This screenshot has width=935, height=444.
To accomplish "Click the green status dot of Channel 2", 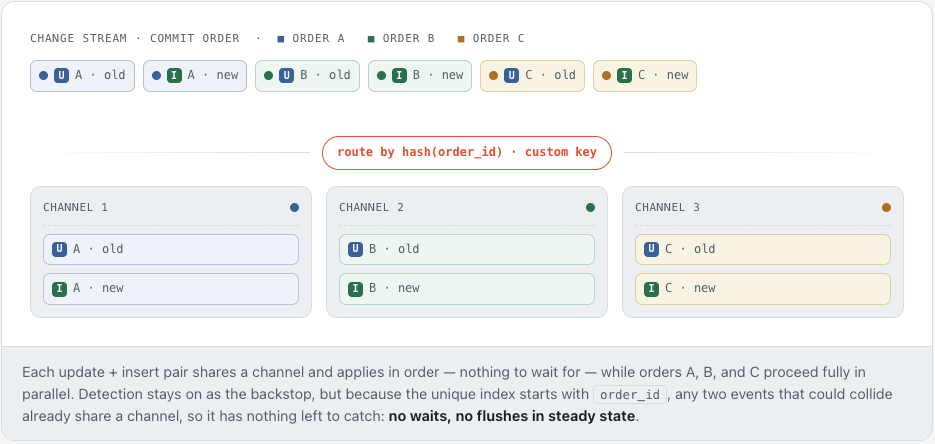I will [590, 207].
